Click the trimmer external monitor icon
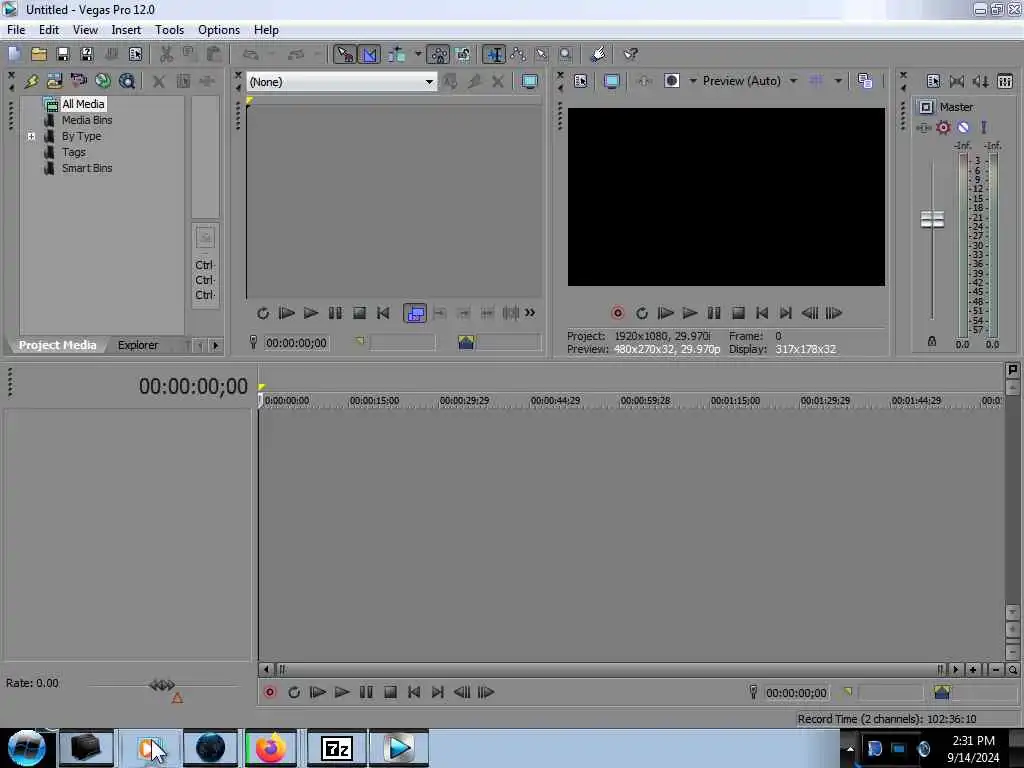This screenshot has height=768, width=1024. pos(530,82)
